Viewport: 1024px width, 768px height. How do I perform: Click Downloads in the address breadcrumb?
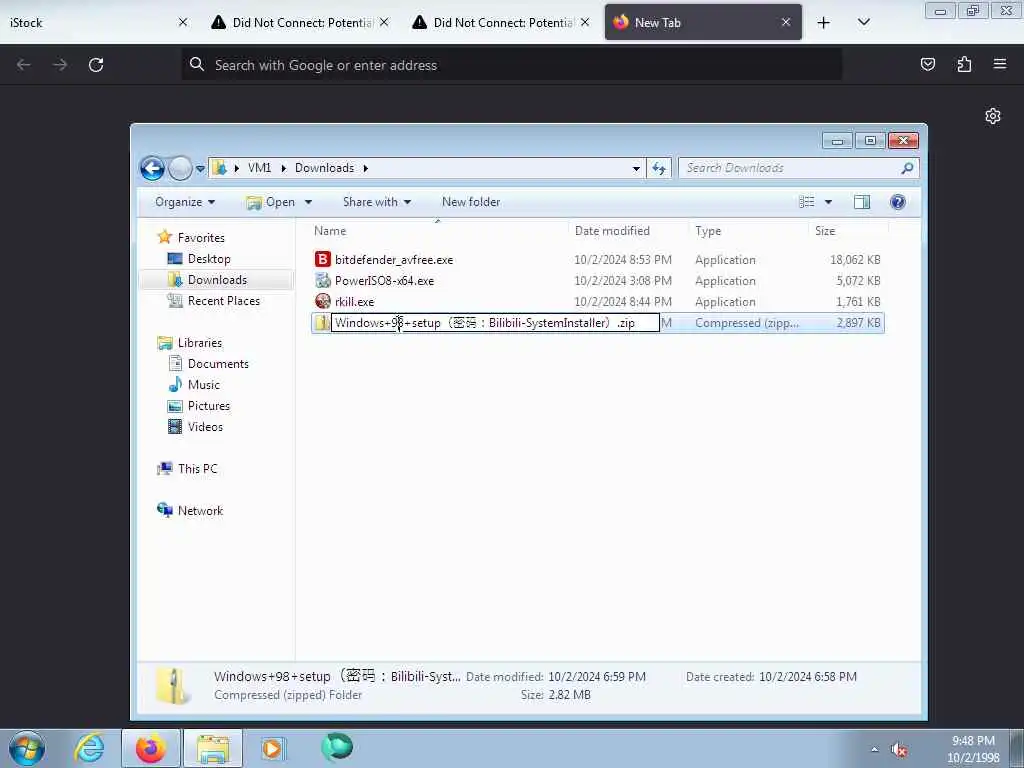325,168
